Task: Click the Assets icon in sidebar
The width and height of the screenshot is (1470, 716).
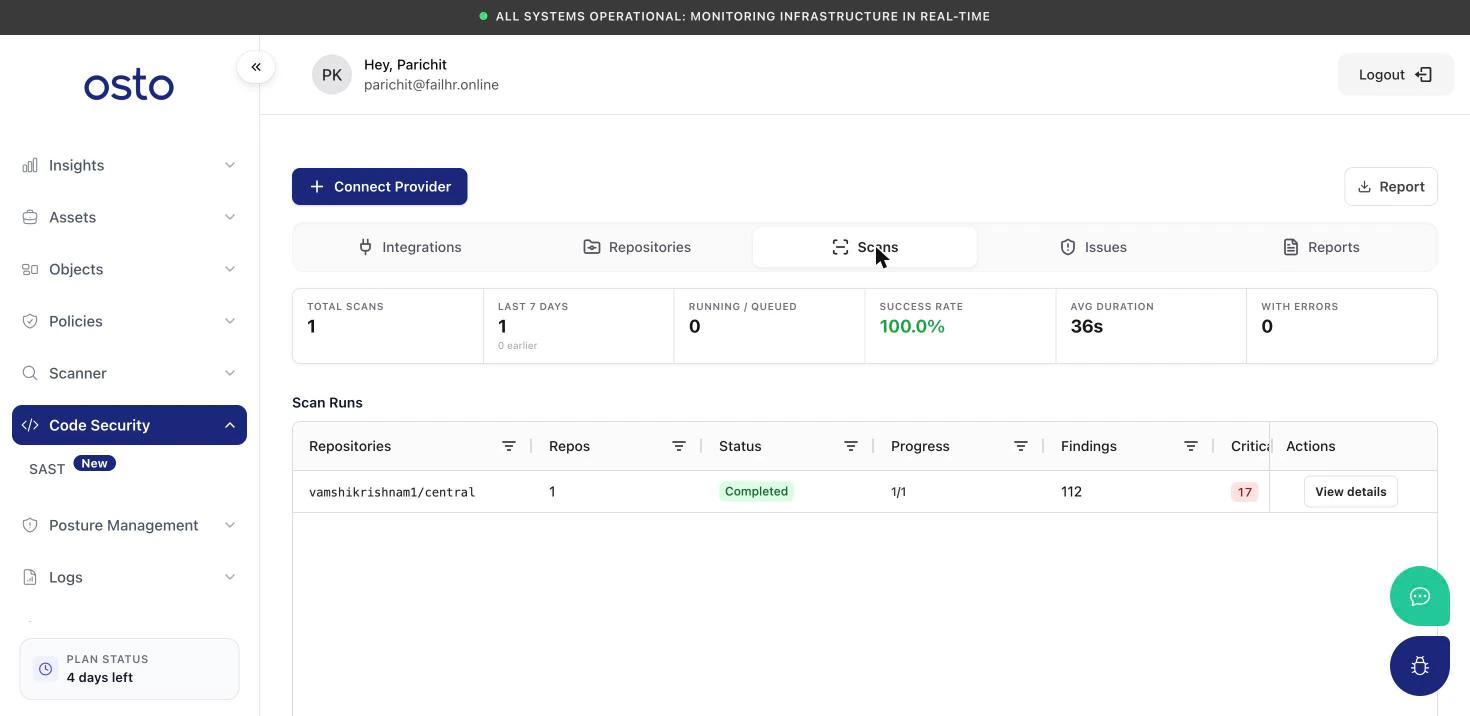Action: (x=30, y=217)
